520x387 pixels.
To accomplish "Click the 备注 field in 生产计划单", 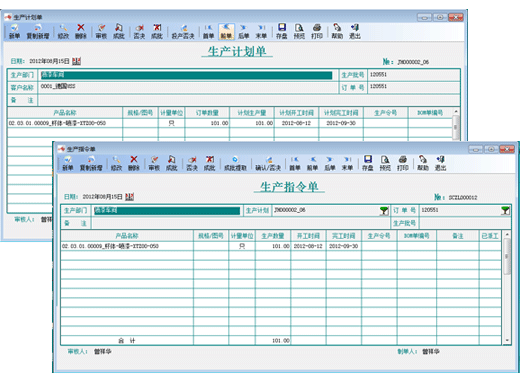I will point(249,100).
